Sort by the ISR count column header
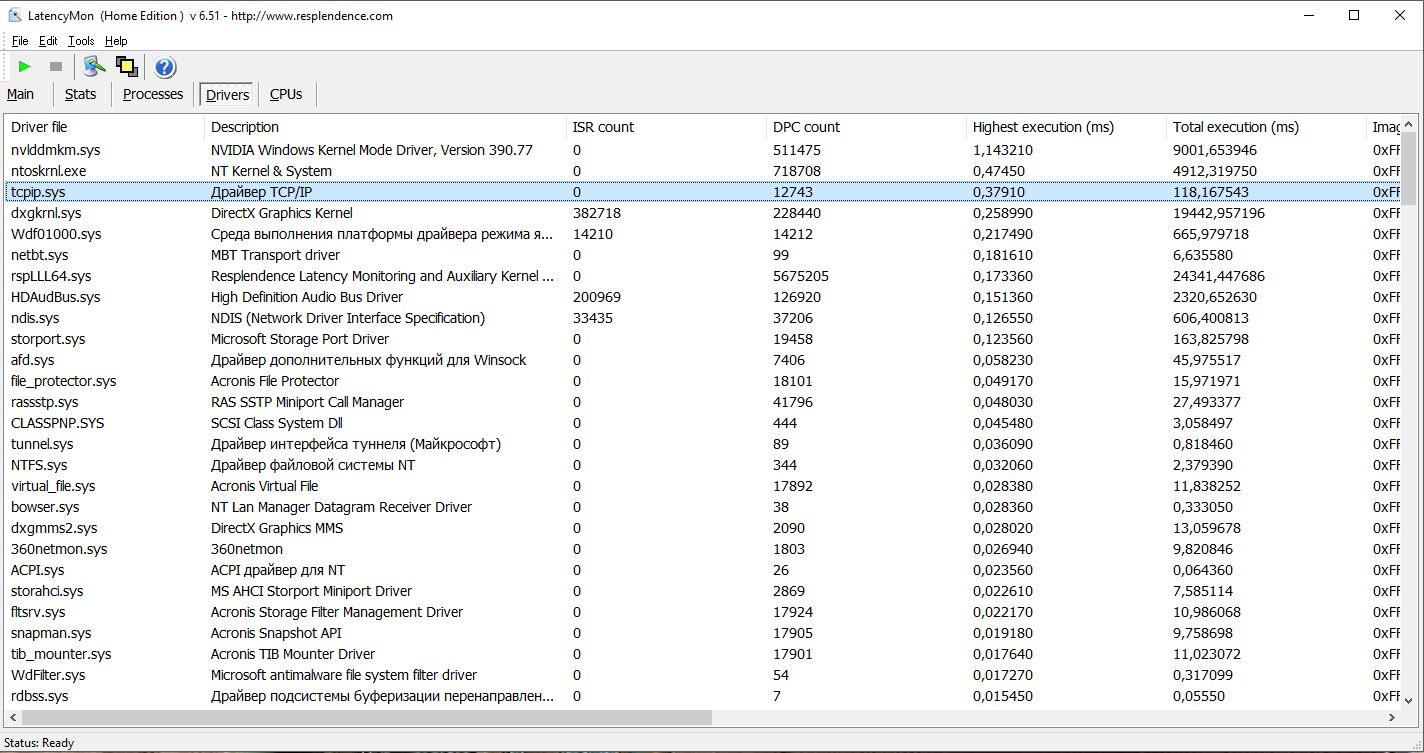The image size is (1424, 753). coord(666,127)
